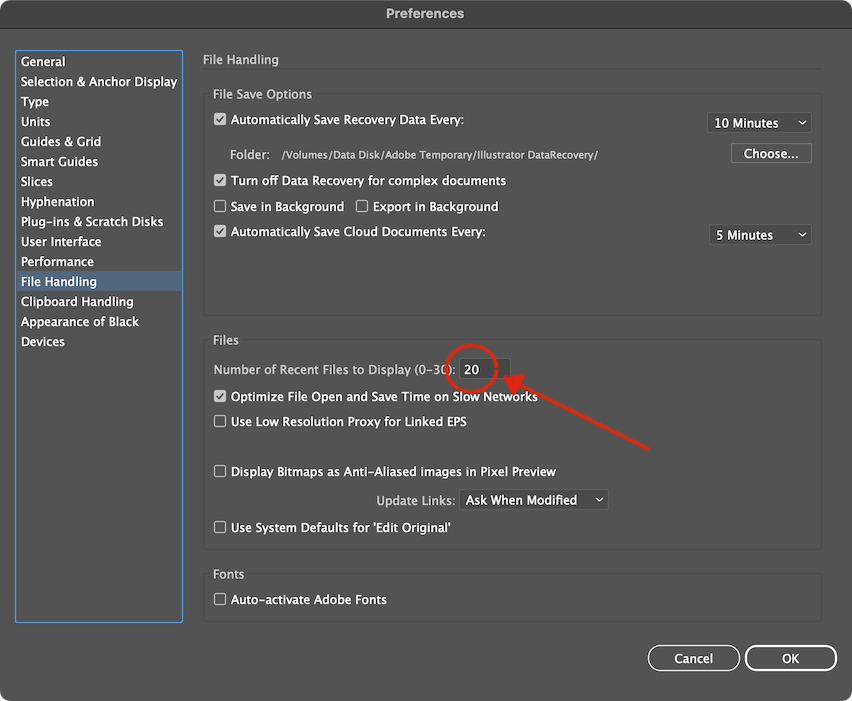
Task: Open the Guides & Grid preferences
Action: pos(60,141)
